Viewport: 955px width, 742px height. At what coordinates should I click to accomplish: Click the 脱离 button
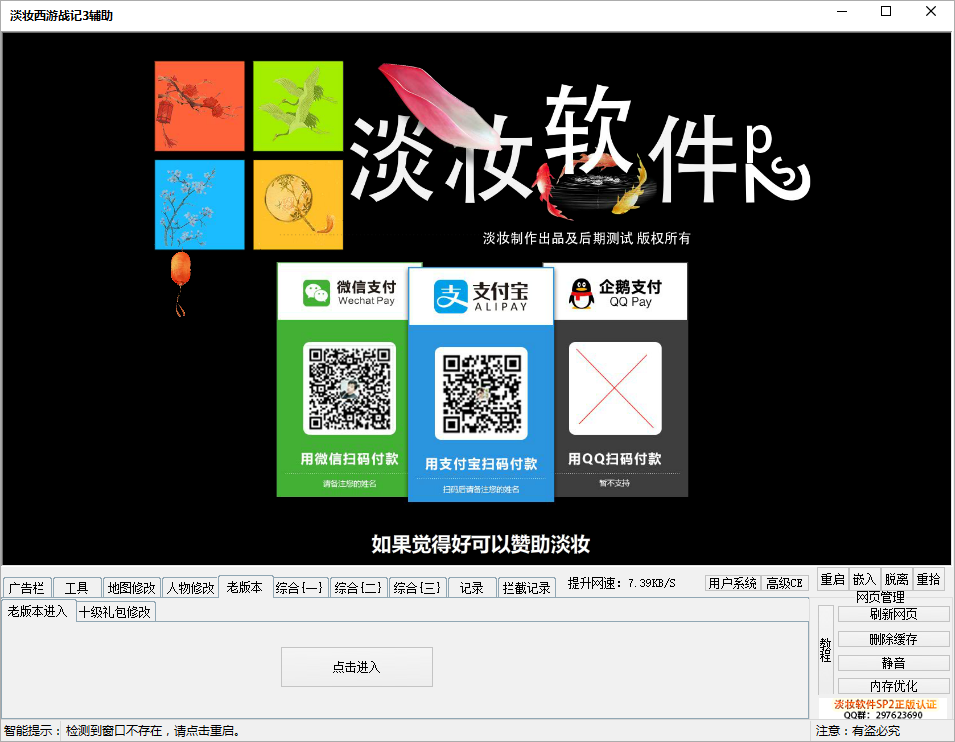pos(897,579)
